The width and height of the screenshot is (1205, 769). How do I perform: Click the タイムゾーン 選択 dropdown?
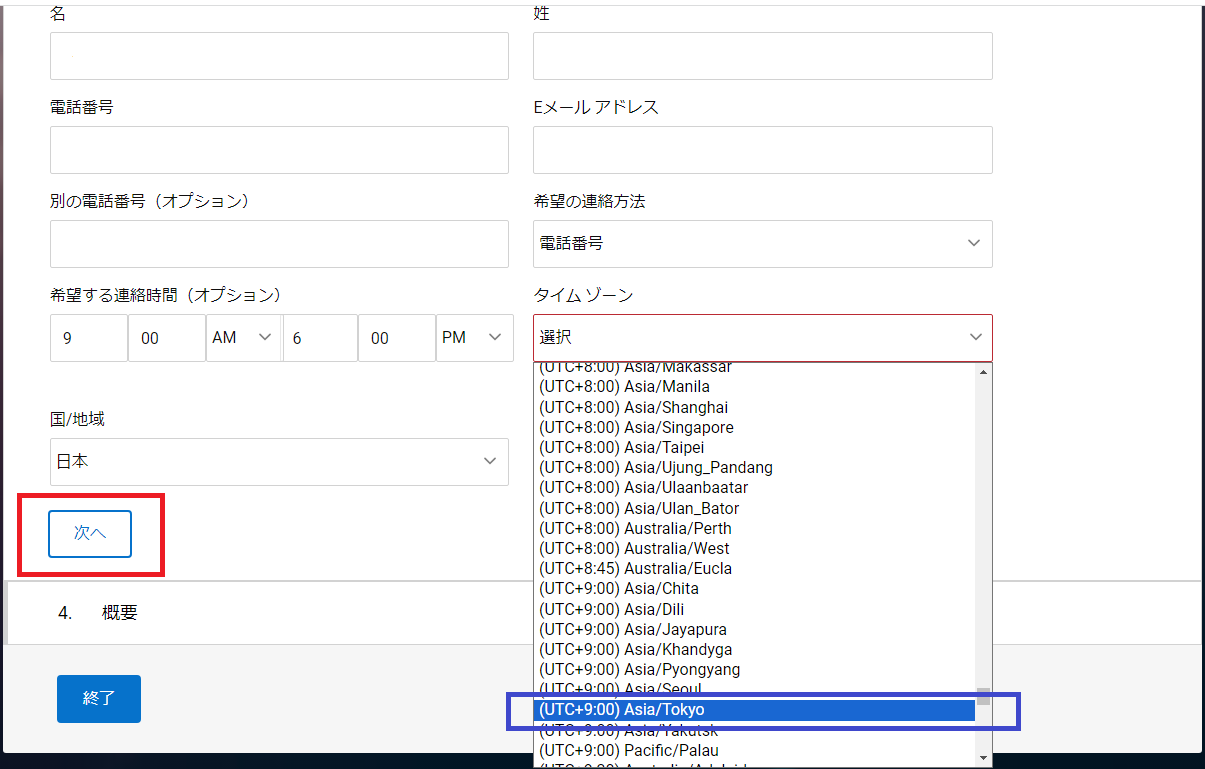[762, 337]
